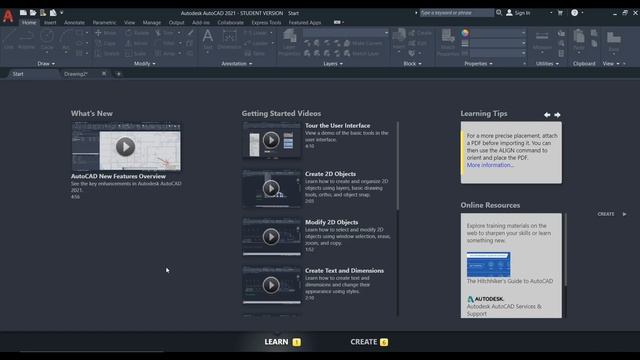The width and height of the screenshot is (640, 360).
Task: Expand the Utilities panel
Action: pos(547,64)
